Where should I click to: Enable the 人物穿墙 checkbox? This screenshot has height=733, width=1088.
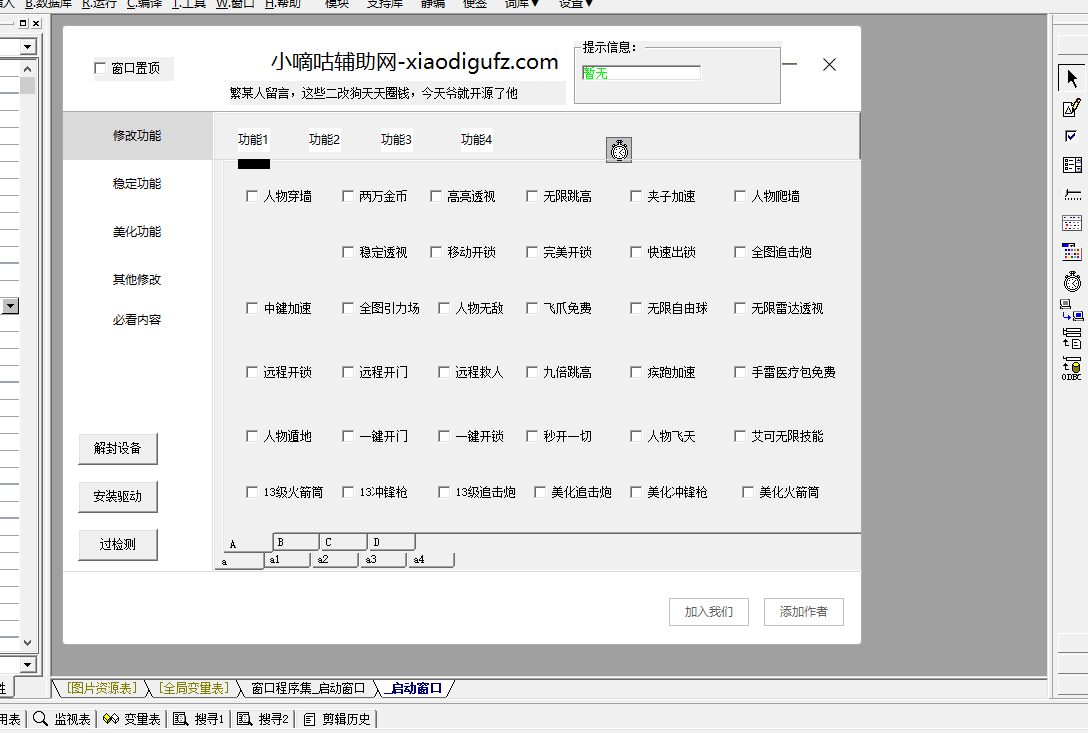(252, 196)
